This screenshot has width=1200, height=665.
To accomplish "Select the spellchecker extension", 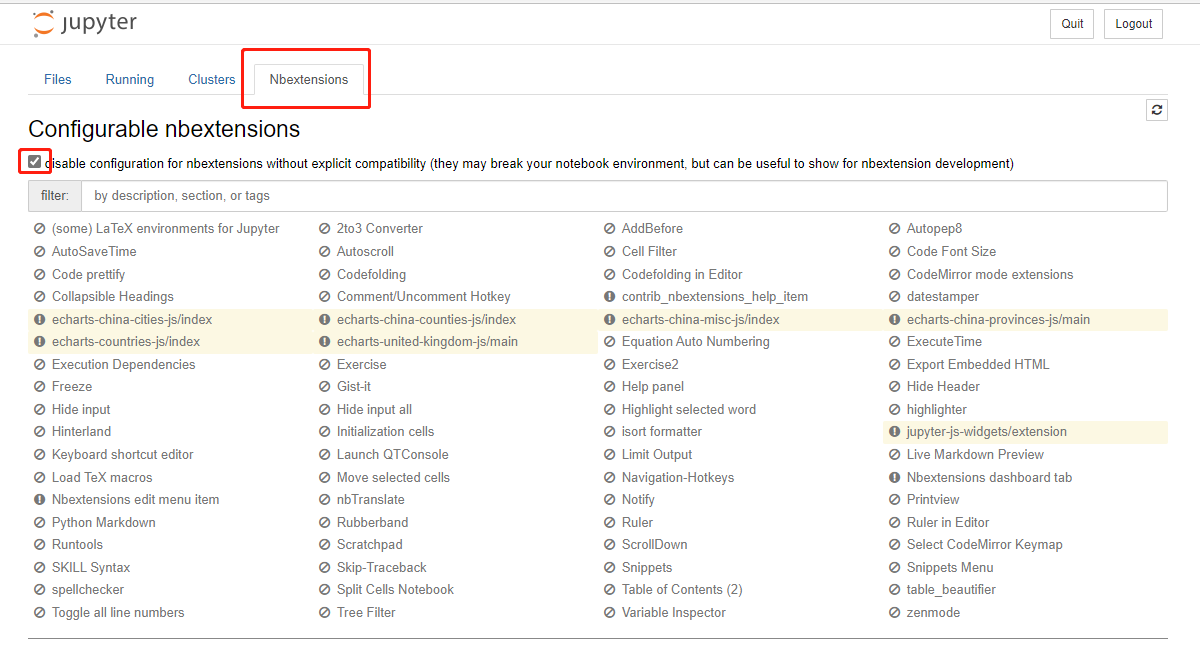I will pyautogui.click(x=88, y=590).
